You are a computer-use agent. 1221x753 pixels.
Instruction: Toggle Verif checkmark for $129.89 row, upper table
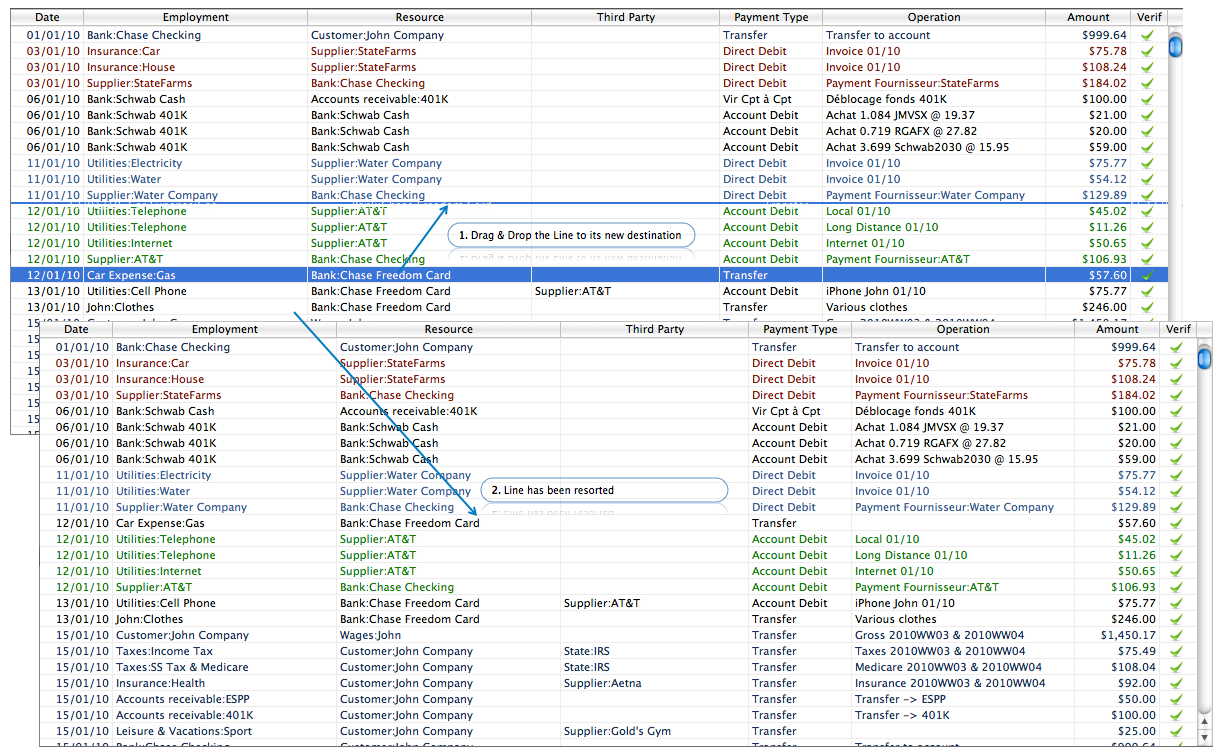coord(1147,195)
